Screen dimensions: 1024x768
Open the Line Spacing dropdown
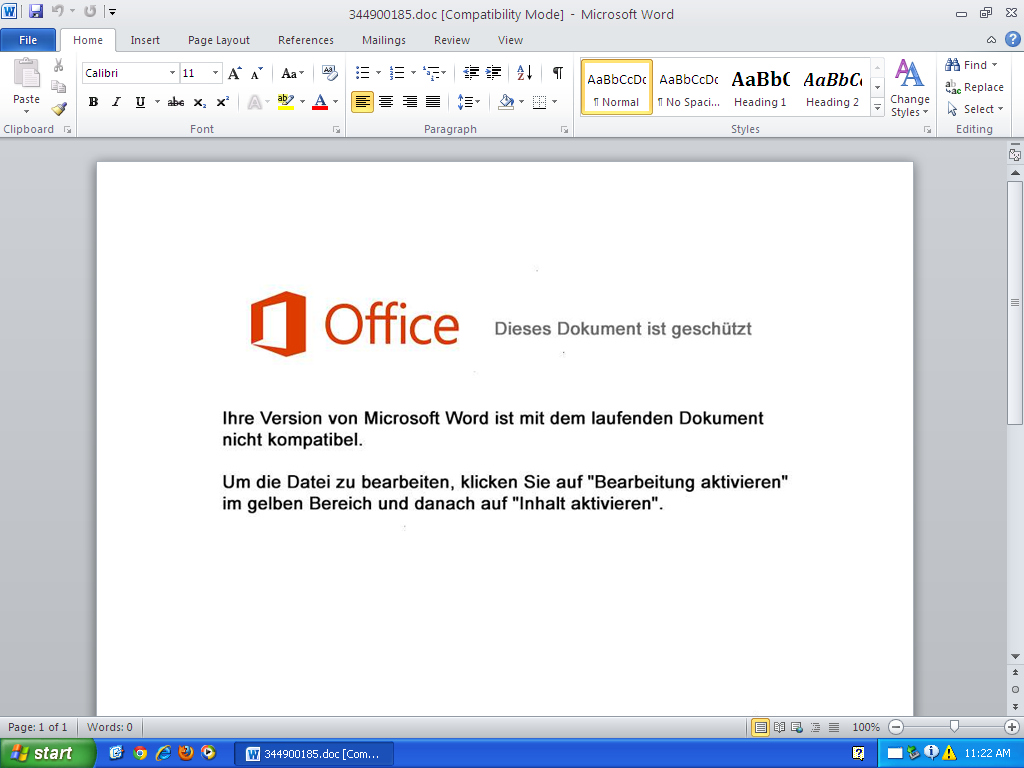coord(469,102)
